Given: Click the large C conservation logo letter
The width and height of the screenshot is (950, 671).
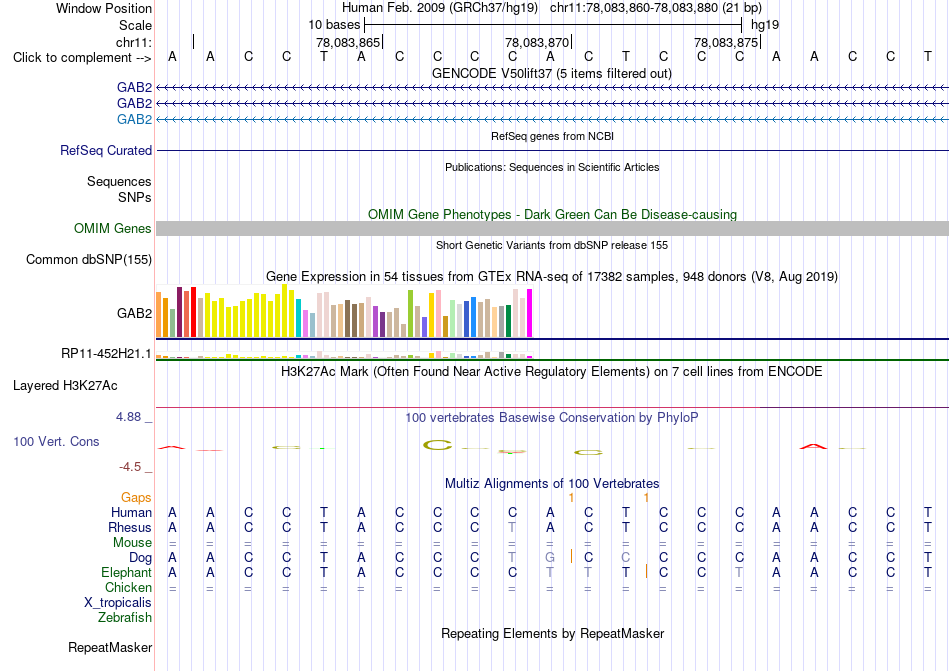Looking at the screenshot, I should click(437, 445).
